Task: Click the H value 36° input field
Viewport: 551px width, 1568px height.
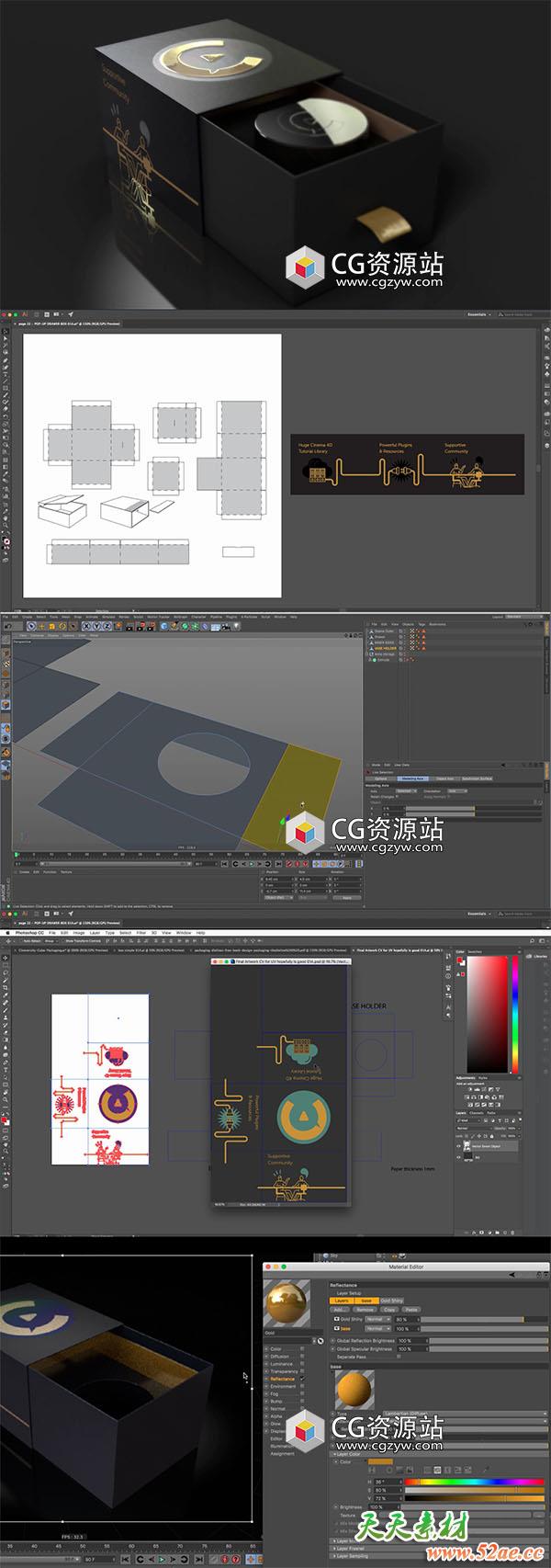Action: point(387,1482)
